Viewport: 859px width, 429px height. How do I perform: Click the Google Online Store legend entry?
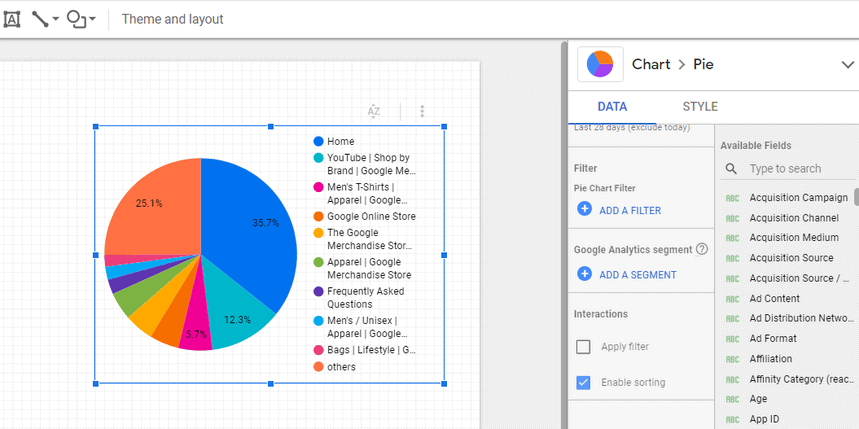[x=364, y=216]
